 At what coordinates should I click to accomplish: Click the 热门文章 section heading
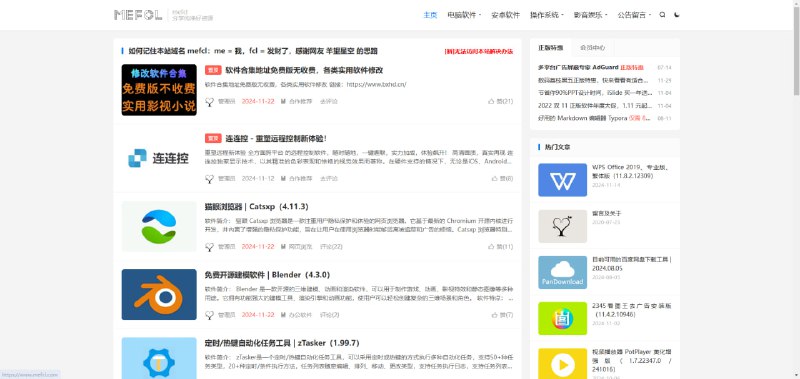(558, 147)
